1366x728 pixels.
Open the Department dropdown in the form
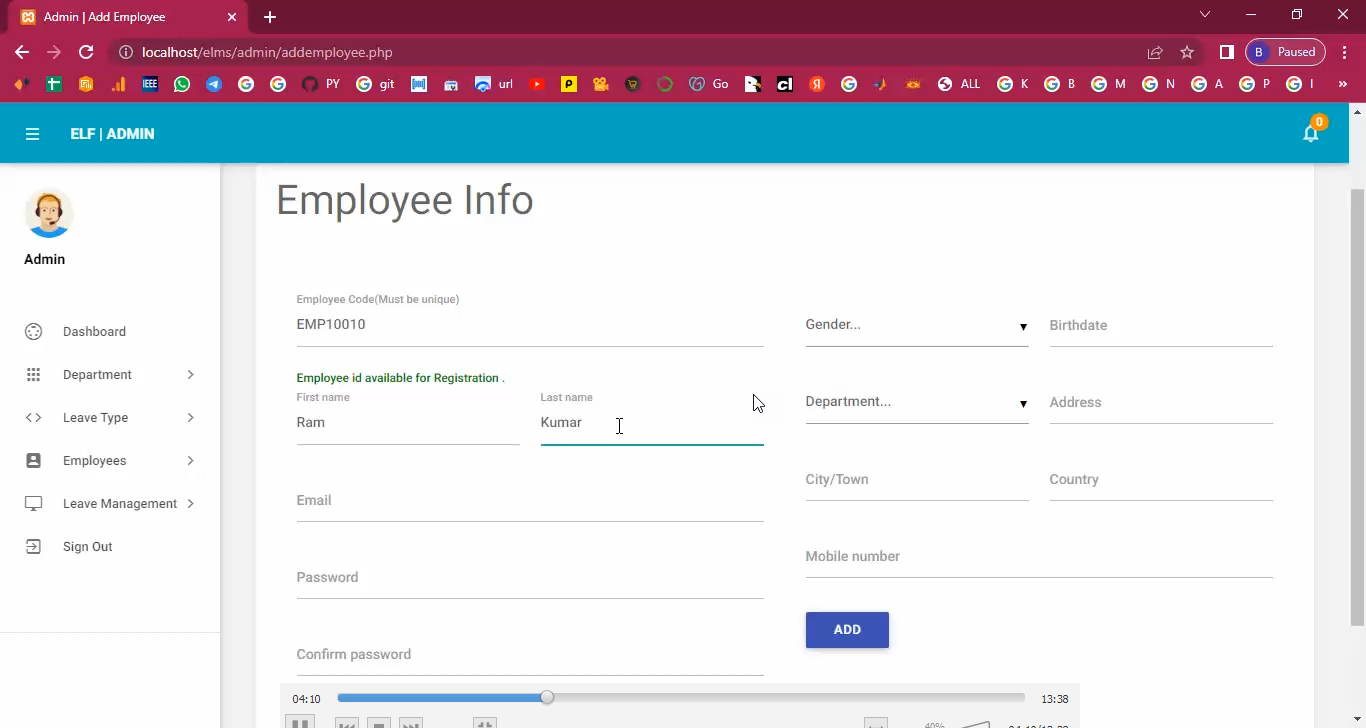tap(916, 402)
